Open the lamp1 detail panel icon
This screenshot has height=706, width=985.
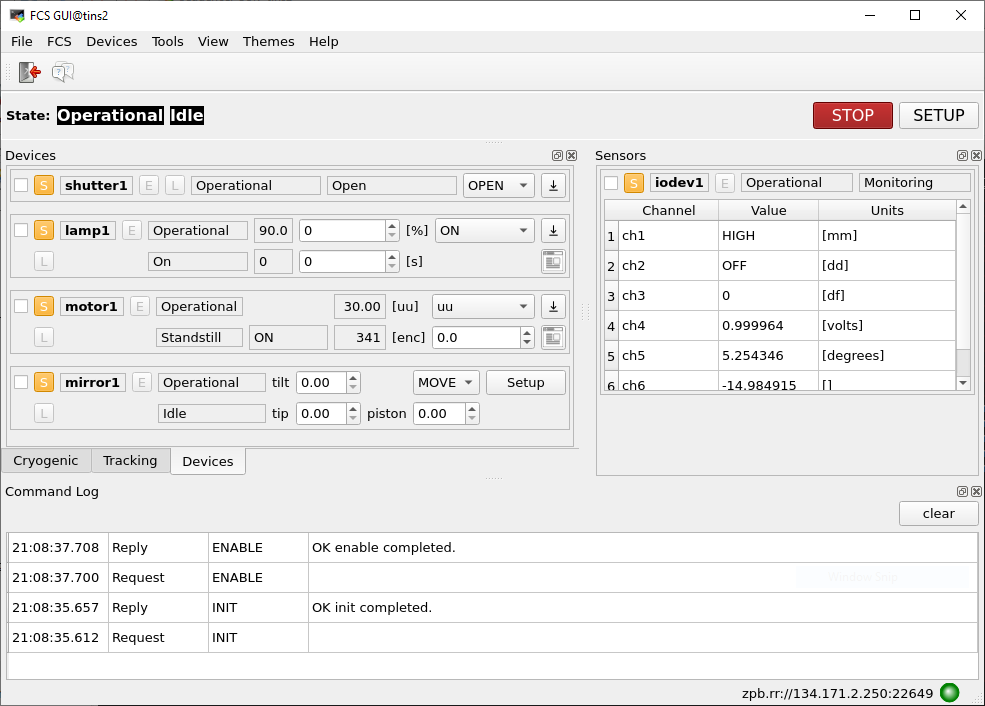[x=553, y=261]
